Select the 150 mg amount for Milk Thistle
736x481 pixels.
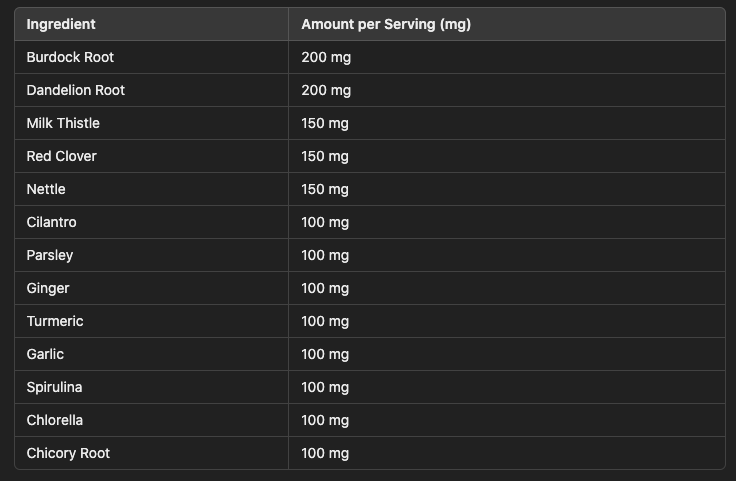(325, 123)
